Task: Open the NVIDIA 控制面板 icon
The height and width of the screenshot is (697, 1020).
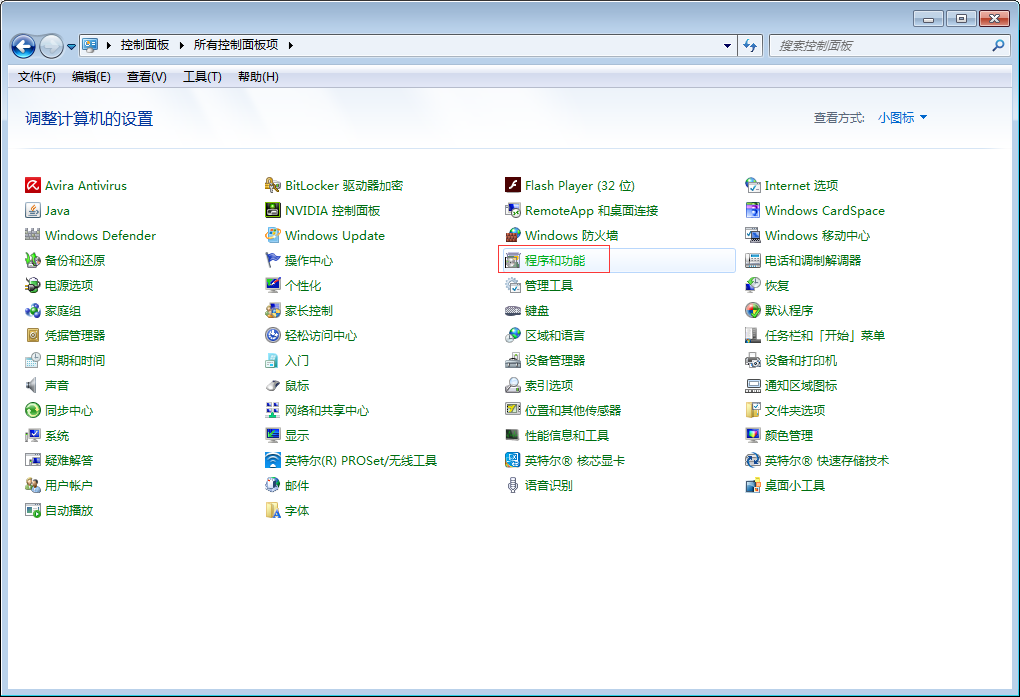Action: point(273,210)
